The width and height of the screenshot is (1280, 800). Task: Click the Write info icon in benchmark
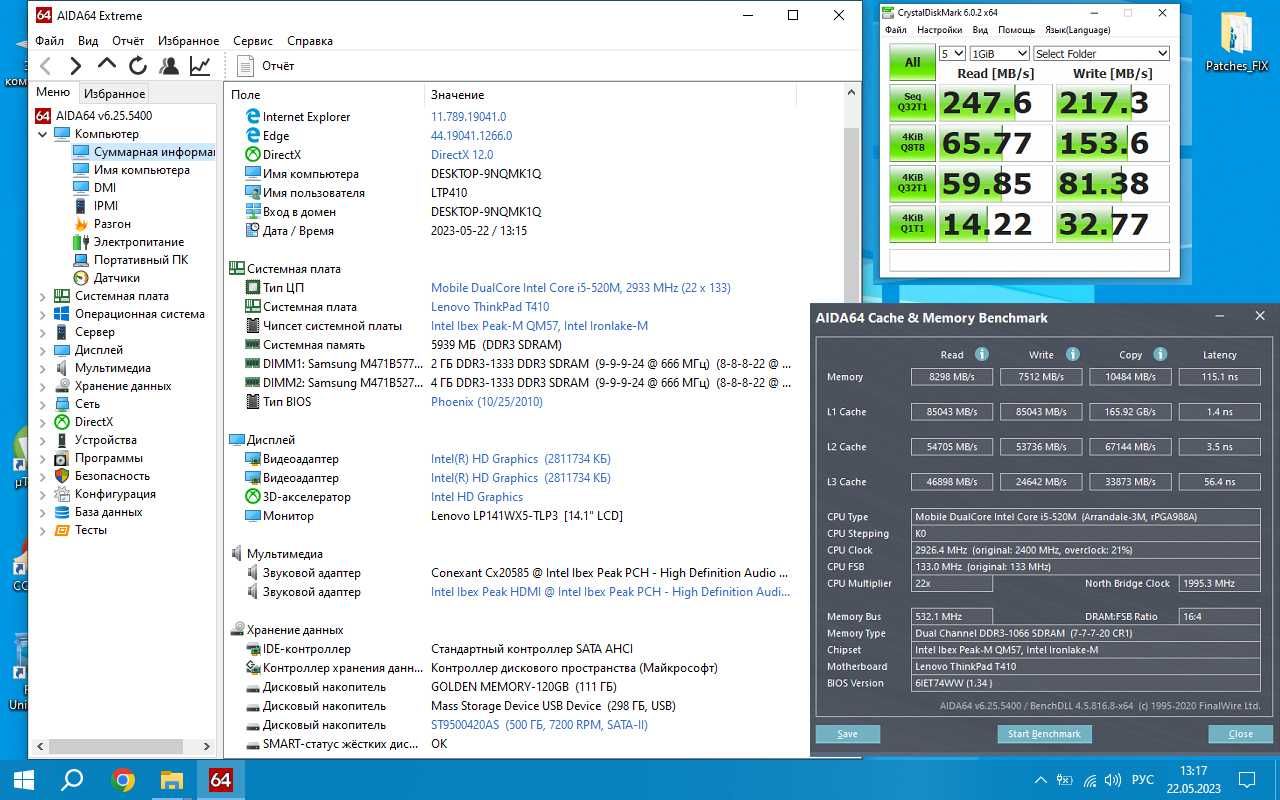(x=1072, y=354)
